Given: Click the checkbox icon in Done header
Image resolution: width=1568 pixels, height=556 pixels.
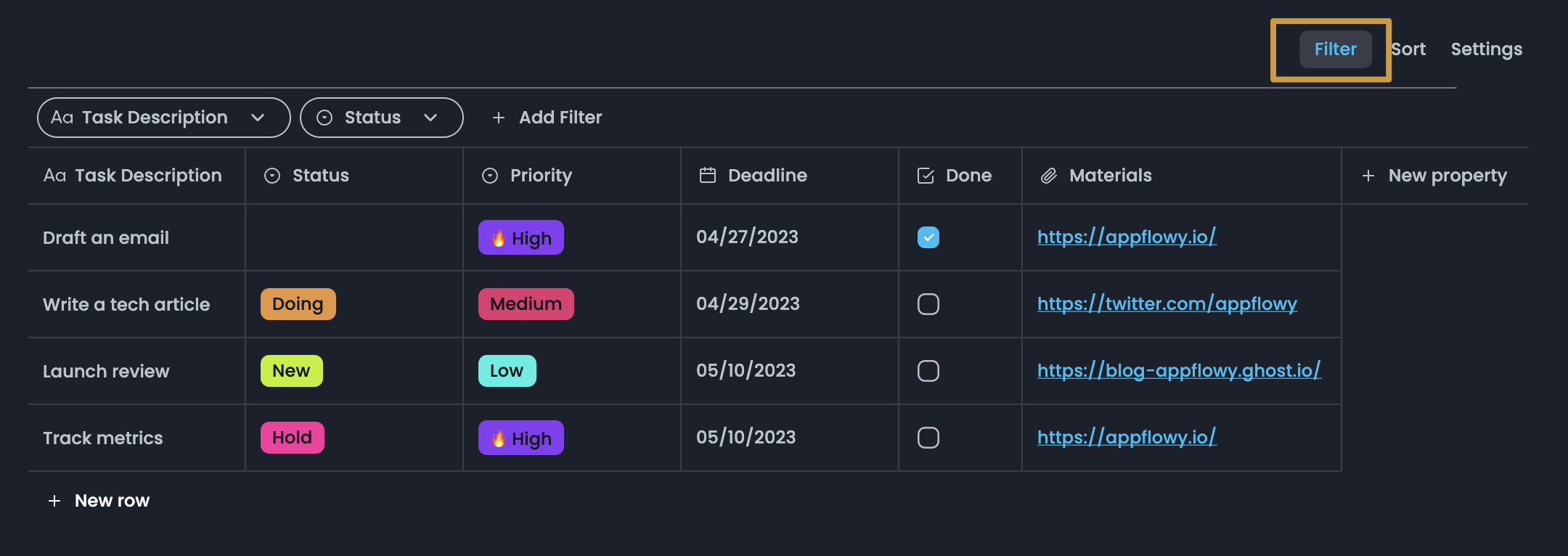Looking at the screenshot, I should point(926,176).
